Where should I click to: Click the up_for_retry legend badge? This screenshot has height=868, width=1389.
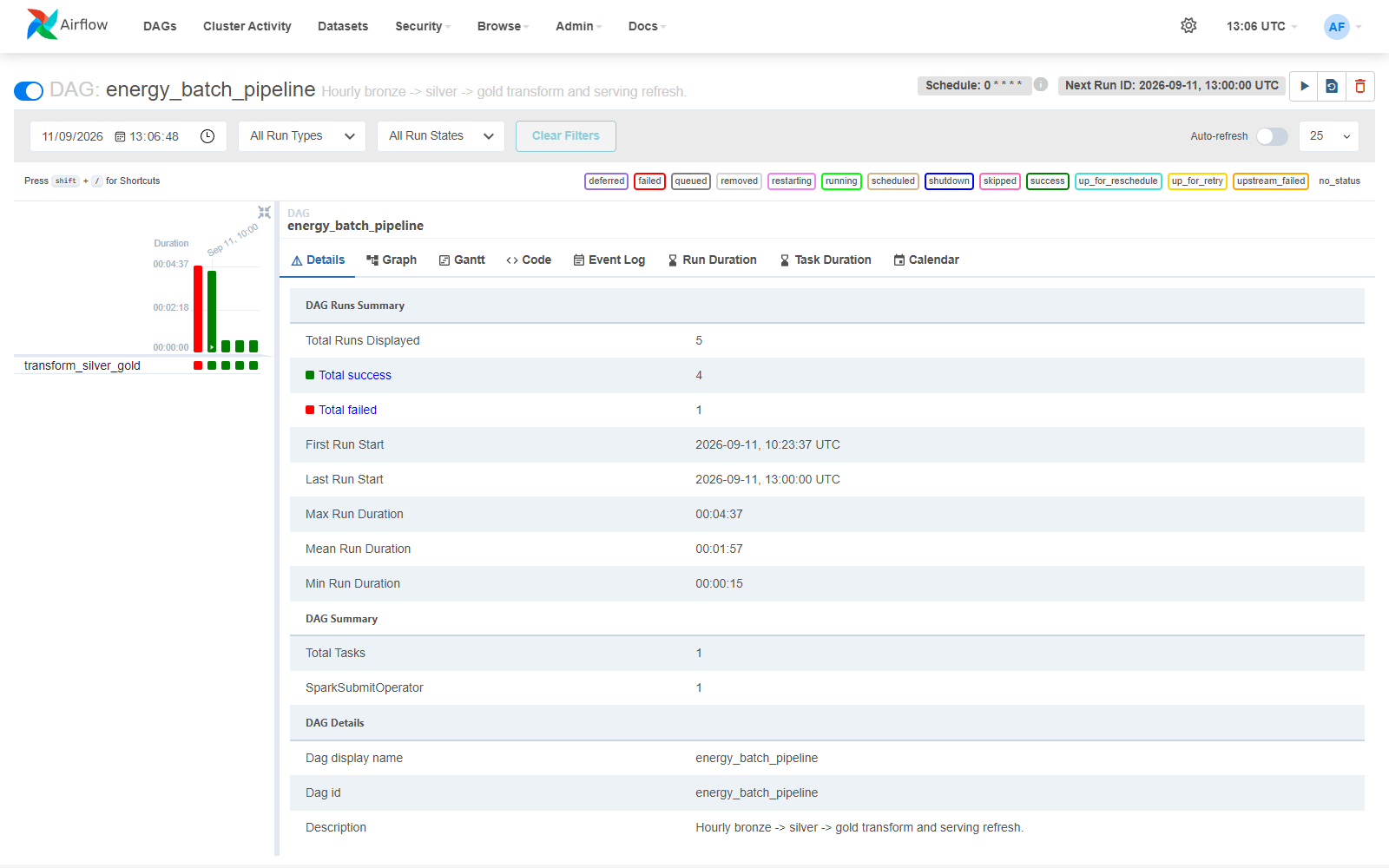click(1197, 181)
